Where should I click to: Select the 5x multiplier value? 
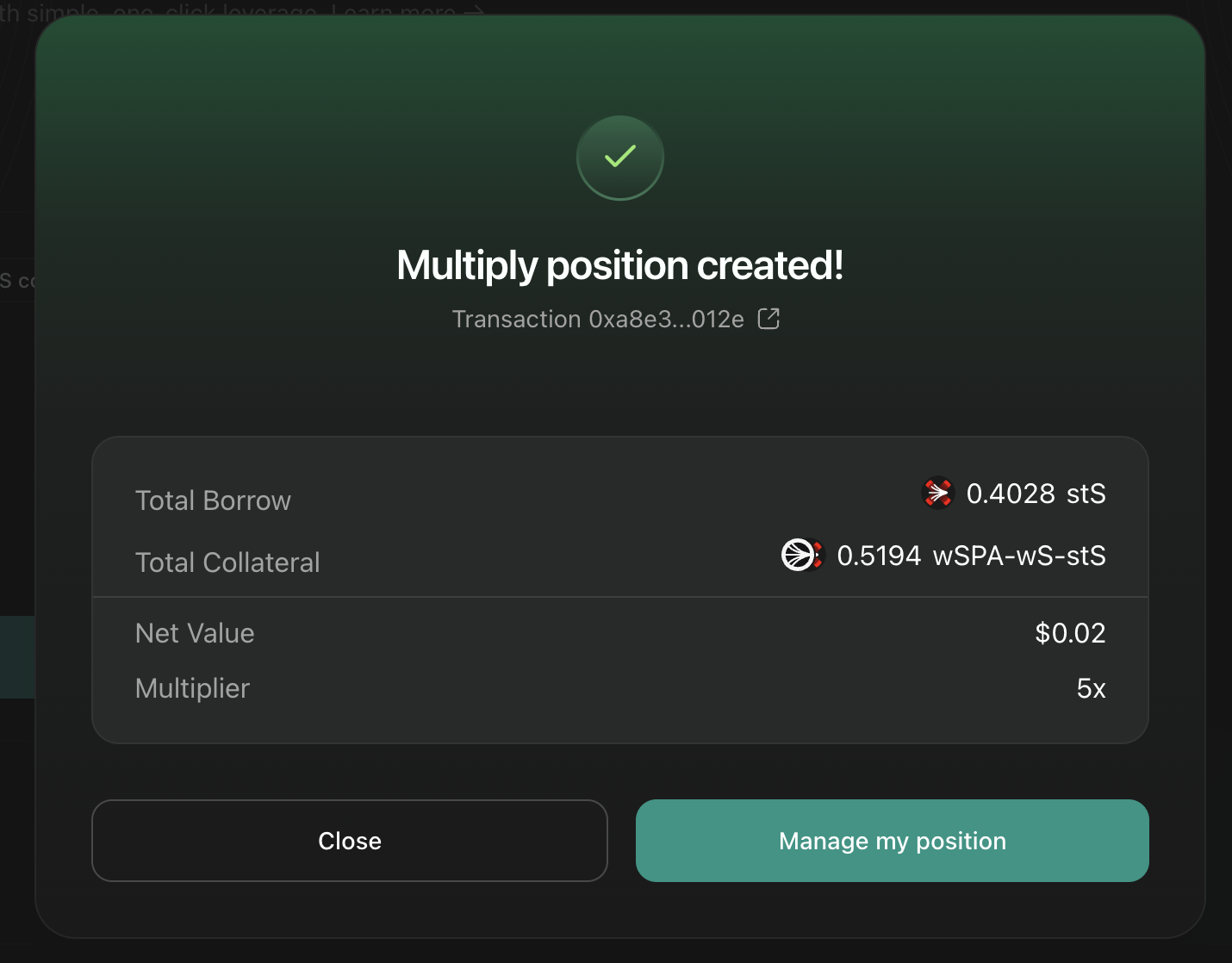pos(1091,688)
